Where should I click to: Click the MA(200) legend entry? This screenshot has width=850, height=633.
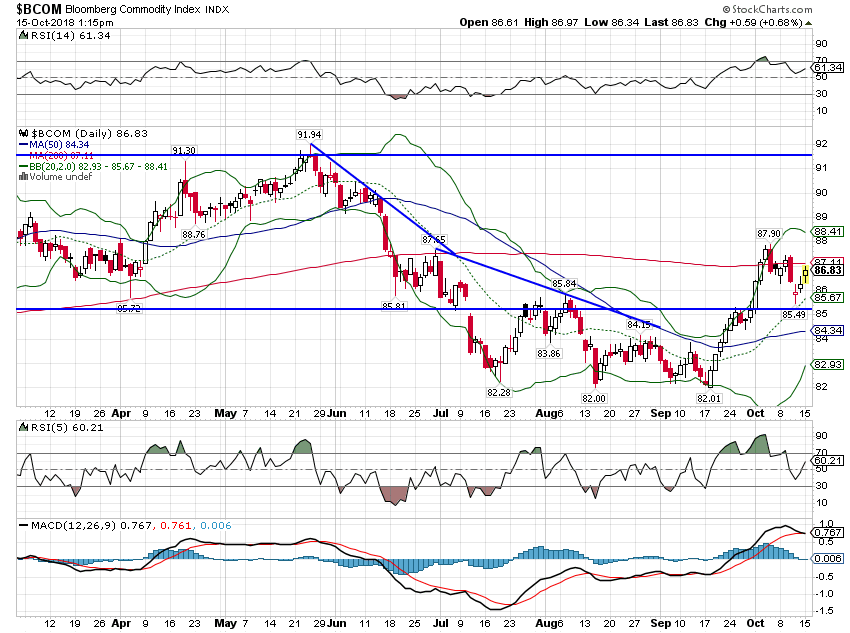(x=61, y=156)
